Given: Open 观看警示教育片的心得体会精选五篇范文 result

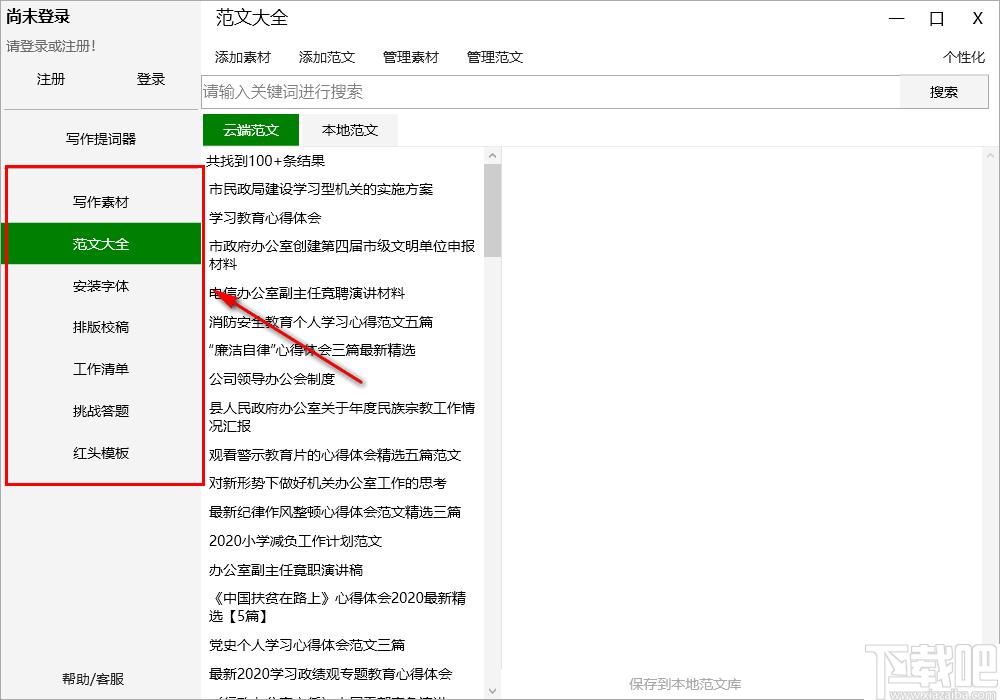Looking at the screenshot, I should (335, 455).
